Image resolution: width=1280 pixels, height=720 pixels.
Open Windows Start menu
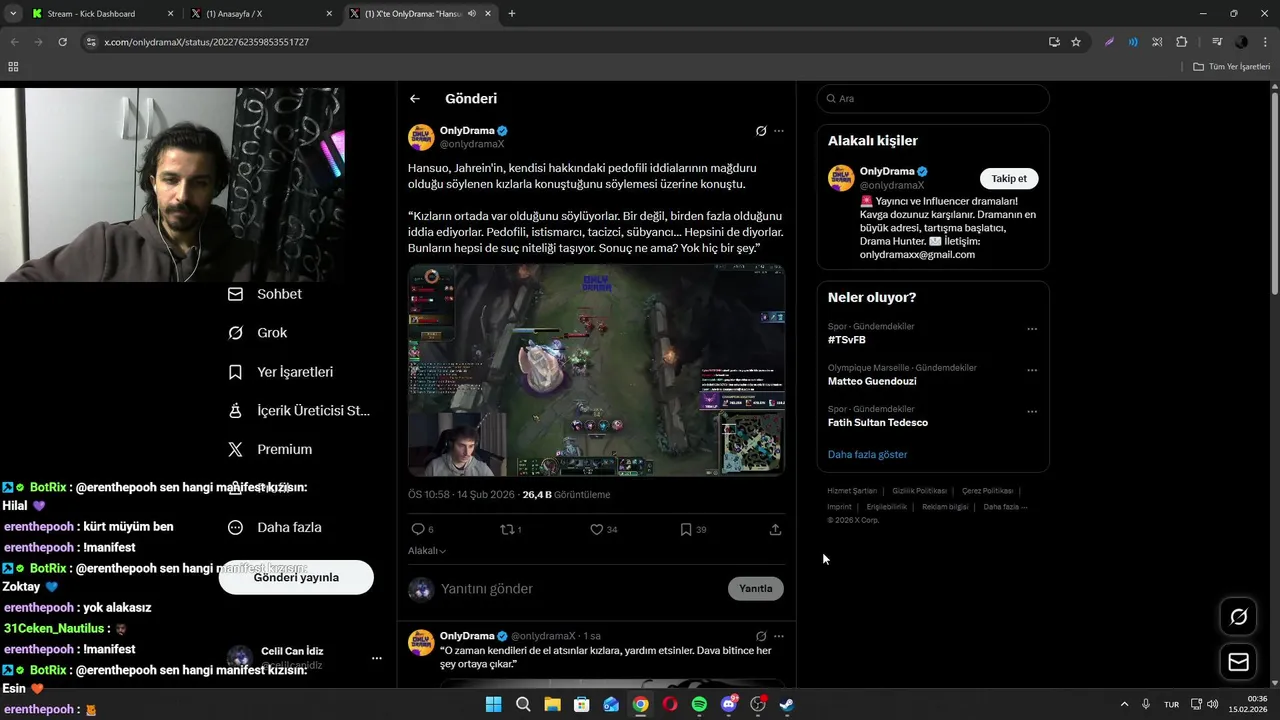(493, 704)
